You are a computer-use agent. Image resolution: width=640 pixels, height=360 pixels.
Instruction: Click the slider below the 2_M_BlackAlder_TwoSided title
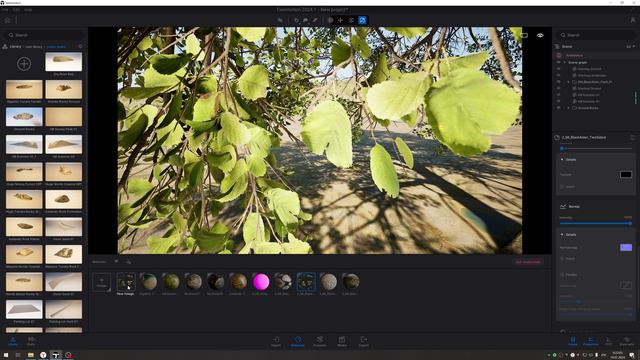point(596,148)
